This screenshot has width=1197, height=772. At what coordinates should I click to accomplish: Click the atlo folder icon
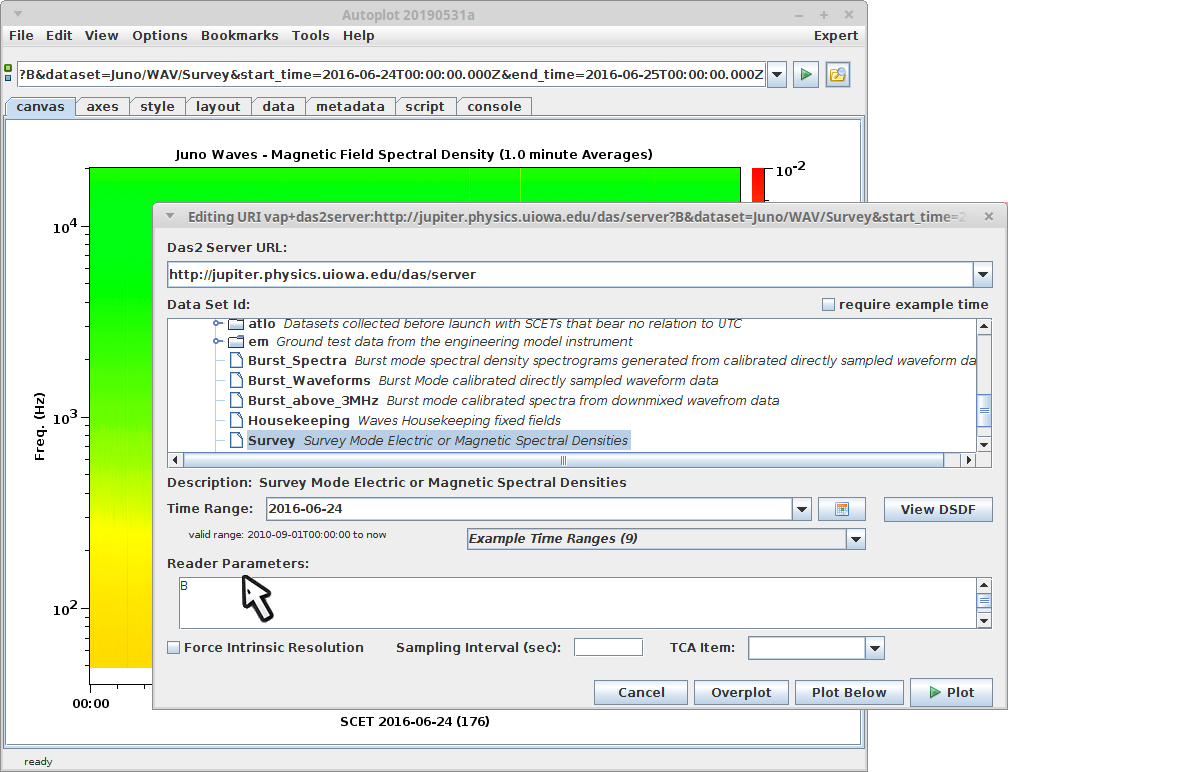(x=236, y=324)
